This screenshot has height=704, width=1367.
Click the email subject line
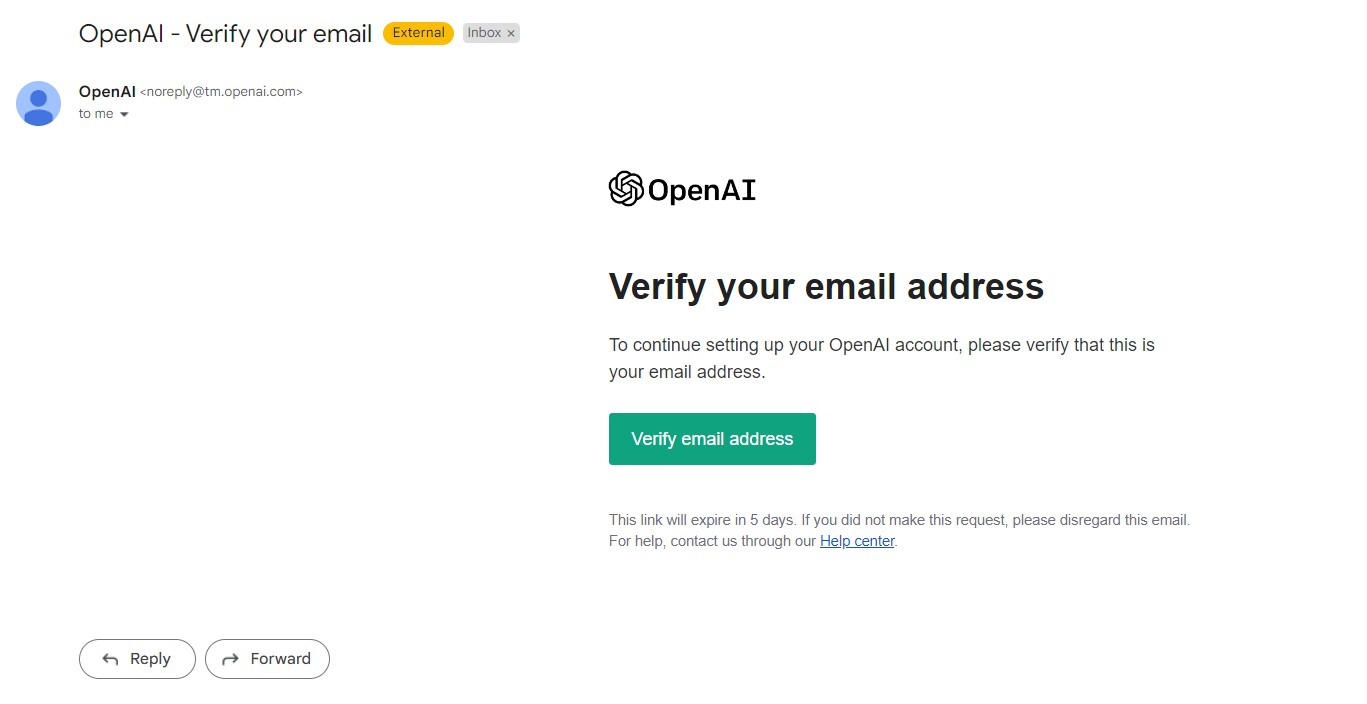coord(225,33)
